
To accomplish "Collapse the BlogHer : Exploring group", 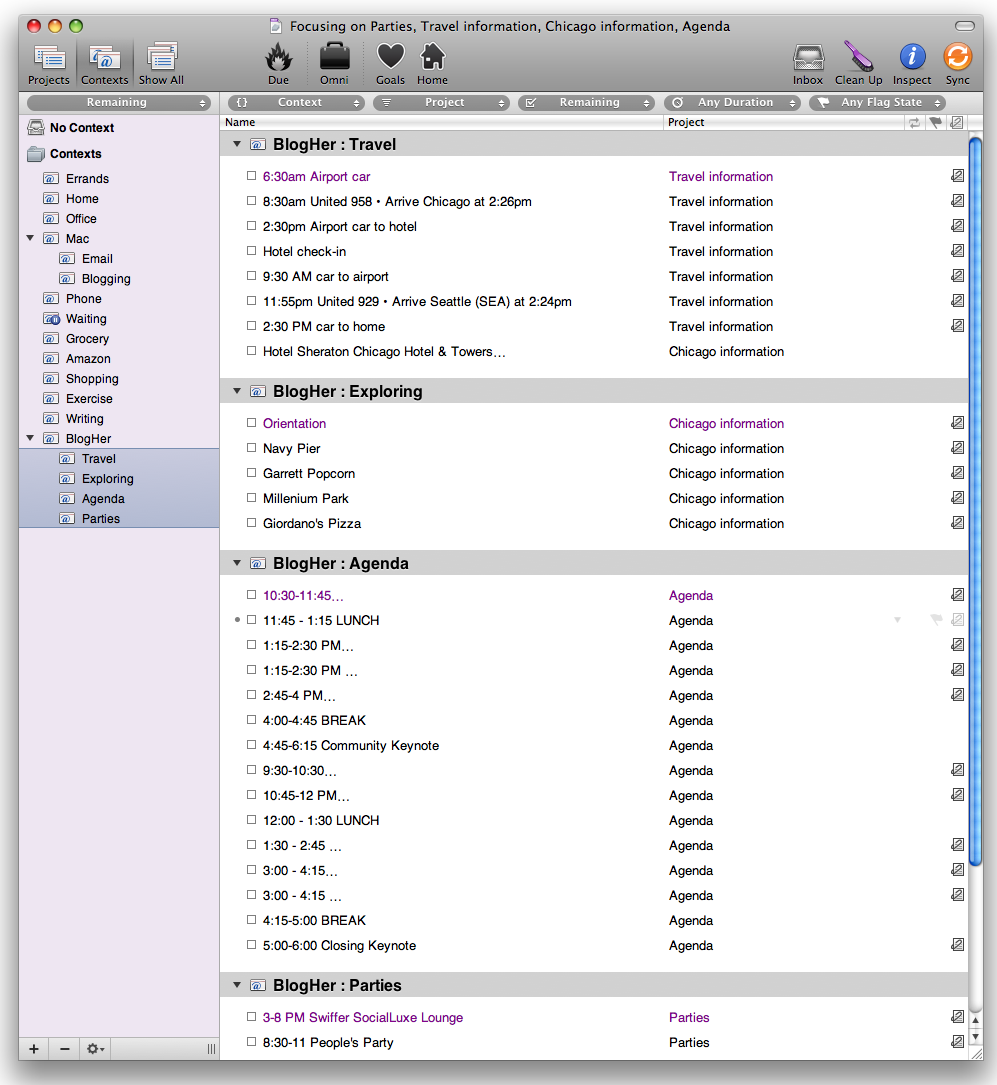I will pos(237,391).
